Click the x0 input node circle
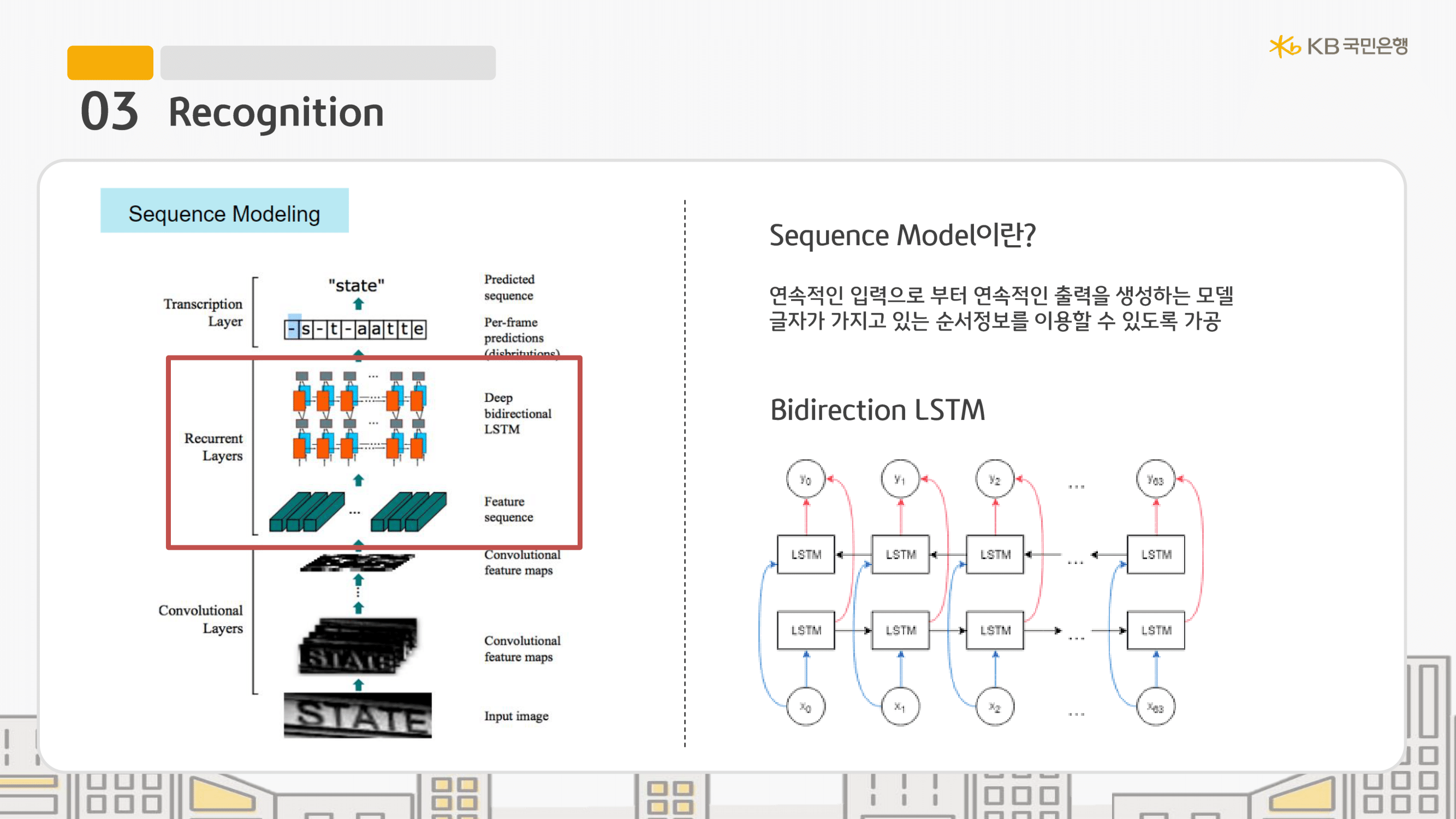The image size is (1456, 819). [x=805, y=707]
